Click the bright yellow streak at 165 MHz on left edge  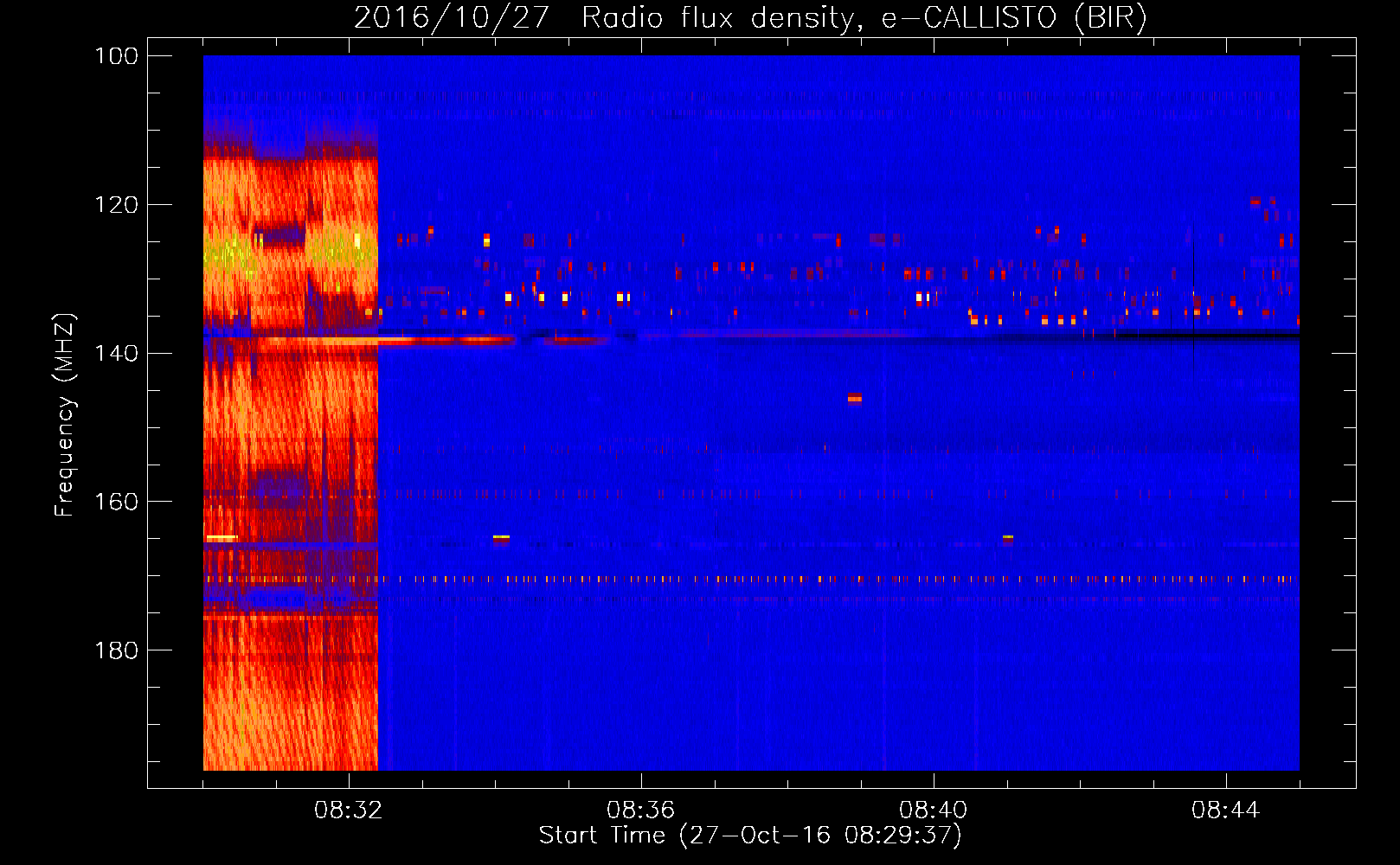[x=222, y=539]
